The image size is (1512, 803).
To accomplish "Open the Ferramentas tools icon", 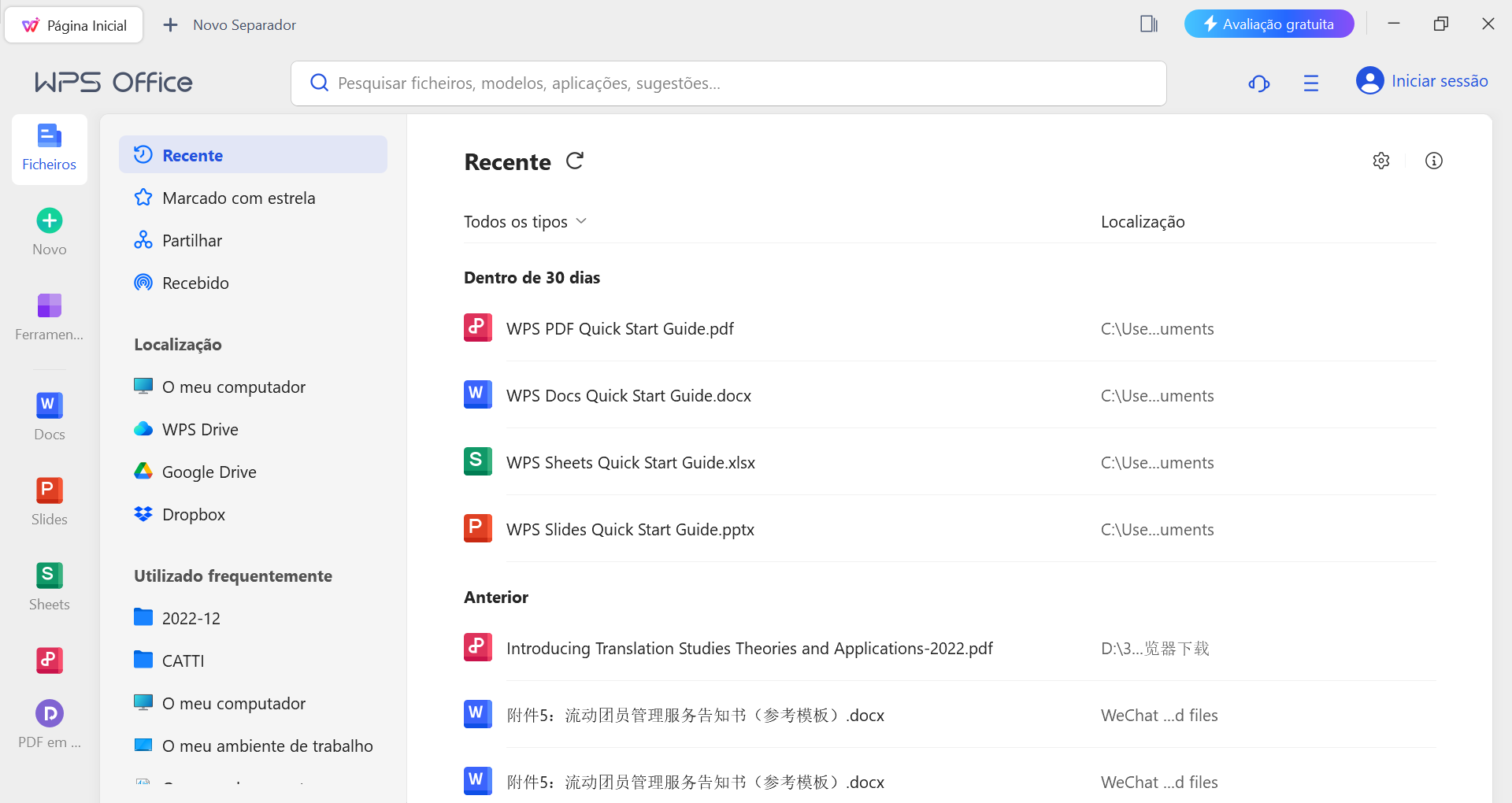I will point(49,305).
